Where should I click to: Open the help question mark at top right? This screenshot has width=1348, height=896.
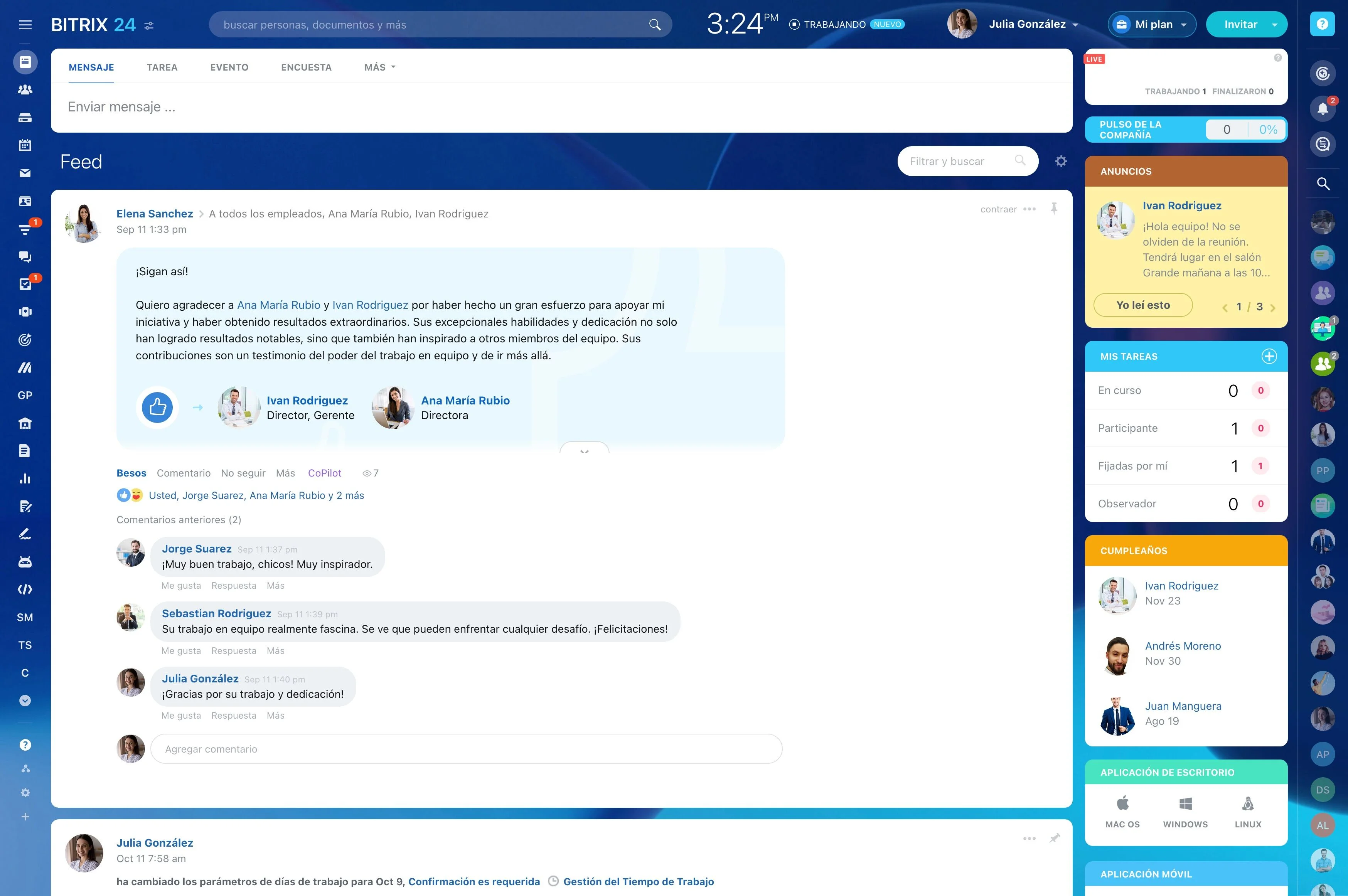[x=1322, y=24]
